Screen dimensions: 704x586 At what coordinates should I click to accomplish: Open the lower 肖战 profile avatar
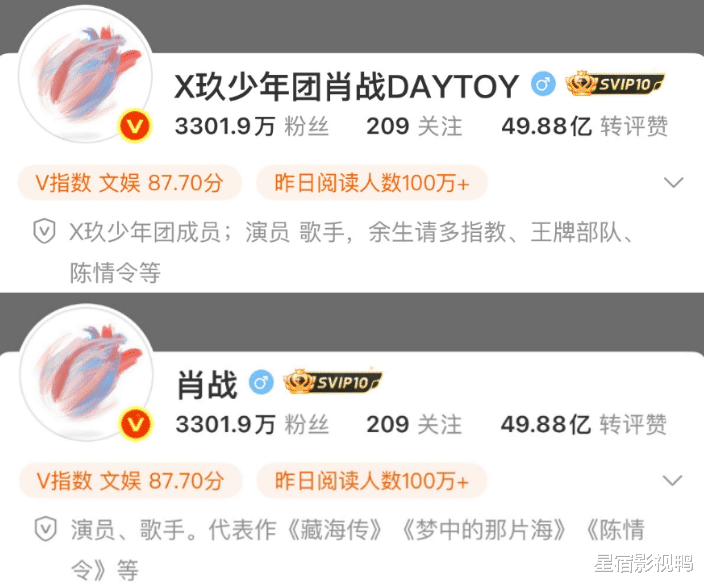pos(87,372)
